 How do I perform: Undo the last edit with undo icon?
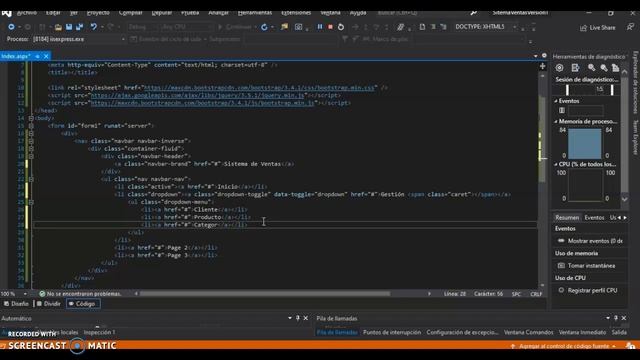point(93,27)
